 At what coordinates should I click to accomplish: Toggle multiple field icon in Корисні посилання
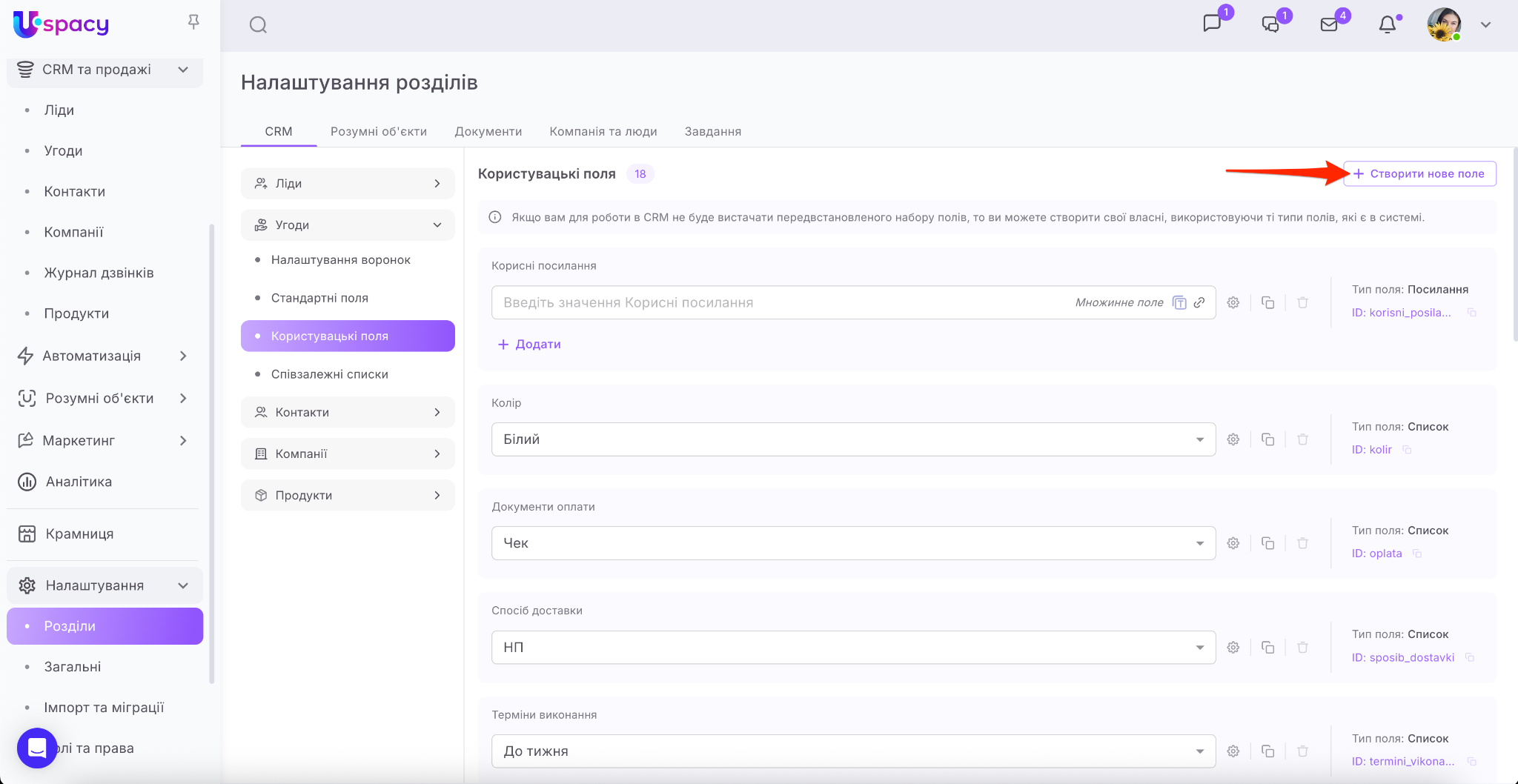click(1179, 302)
